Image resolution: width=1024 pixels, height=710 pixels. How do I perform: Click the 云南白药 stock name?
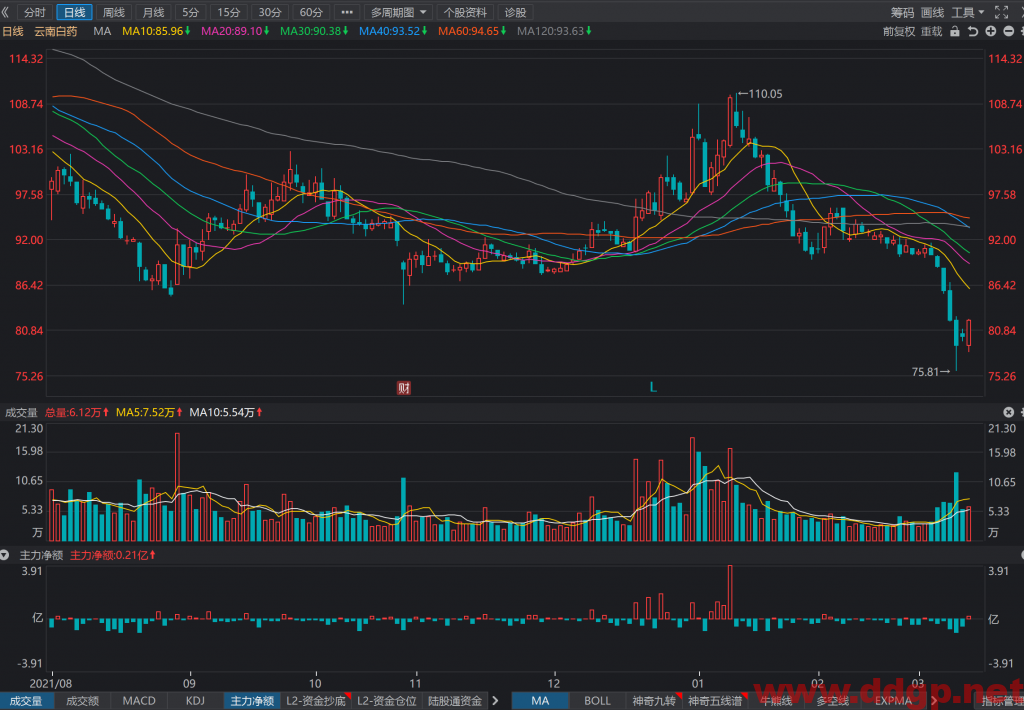56,31
